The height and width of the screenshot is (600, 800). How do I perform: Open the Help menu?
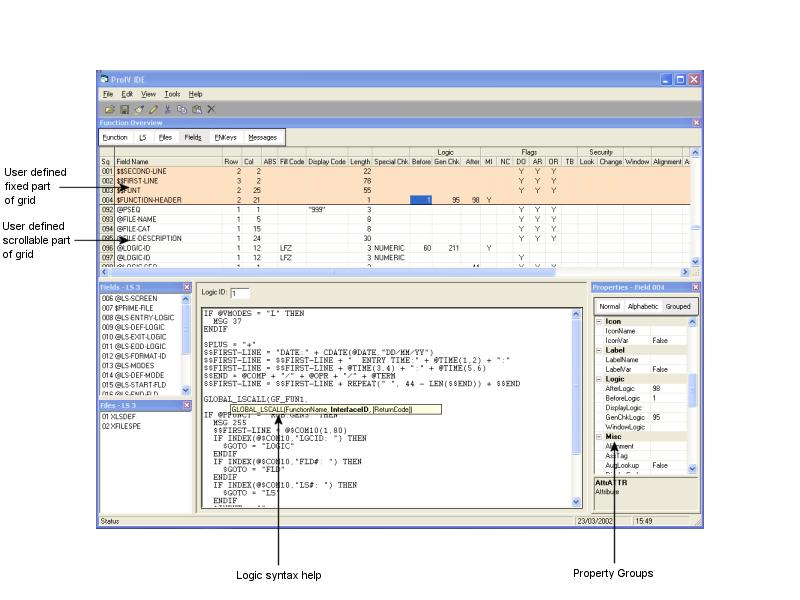(x=195, y=94)
